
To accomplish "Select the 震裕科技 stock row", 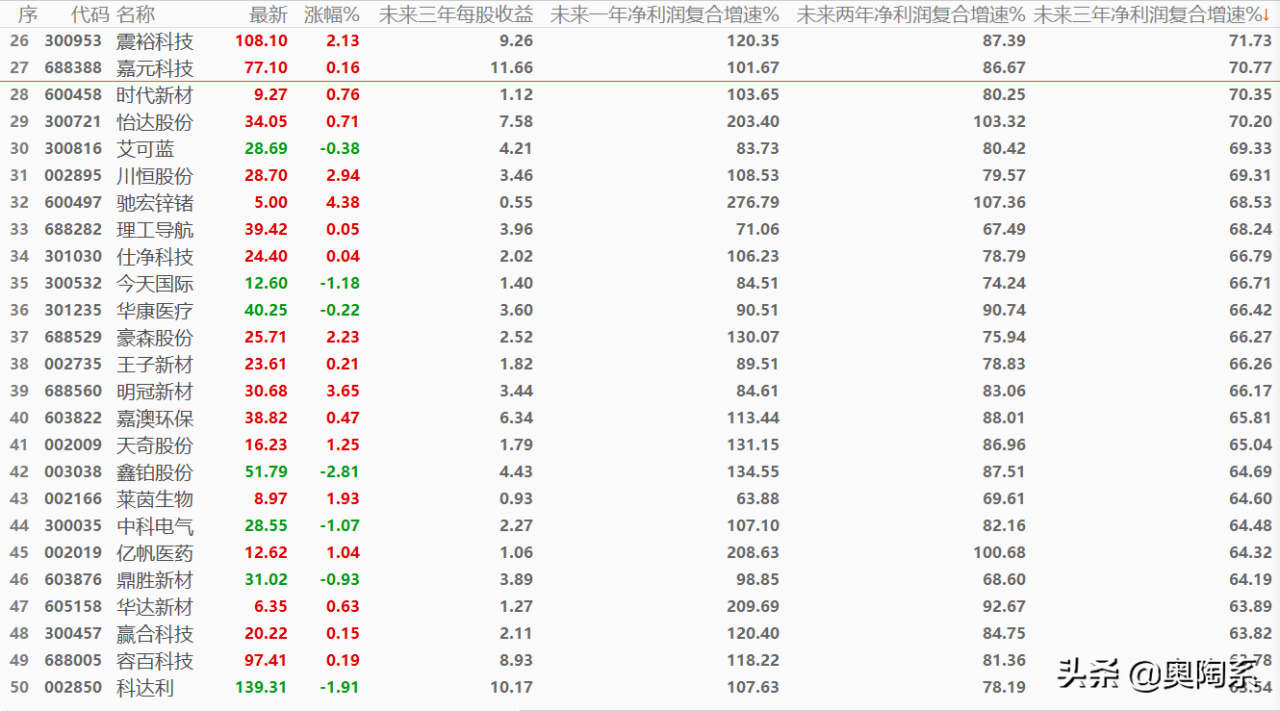I will [155, 41].
